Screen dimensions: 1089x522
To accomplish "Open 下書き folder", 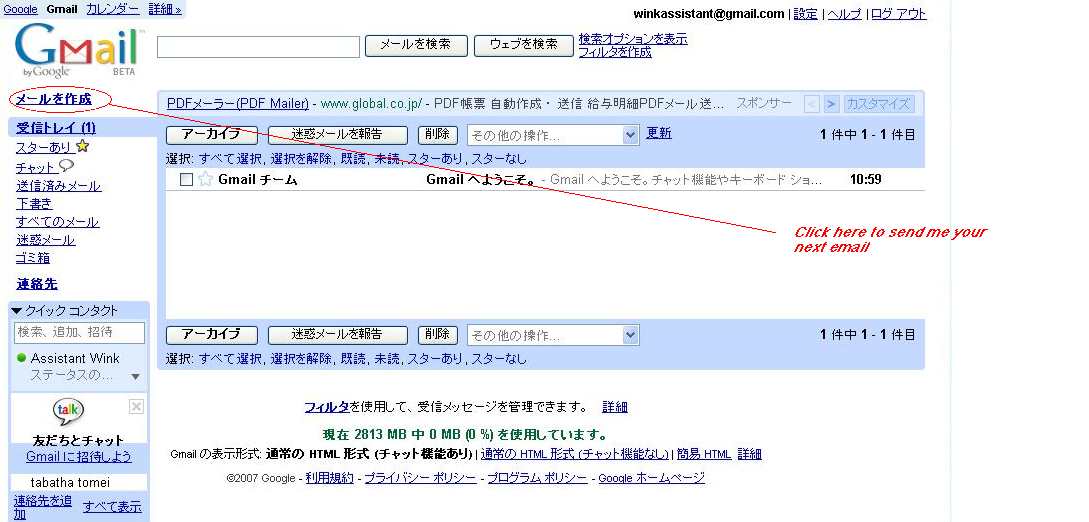I will coord(34,204).
